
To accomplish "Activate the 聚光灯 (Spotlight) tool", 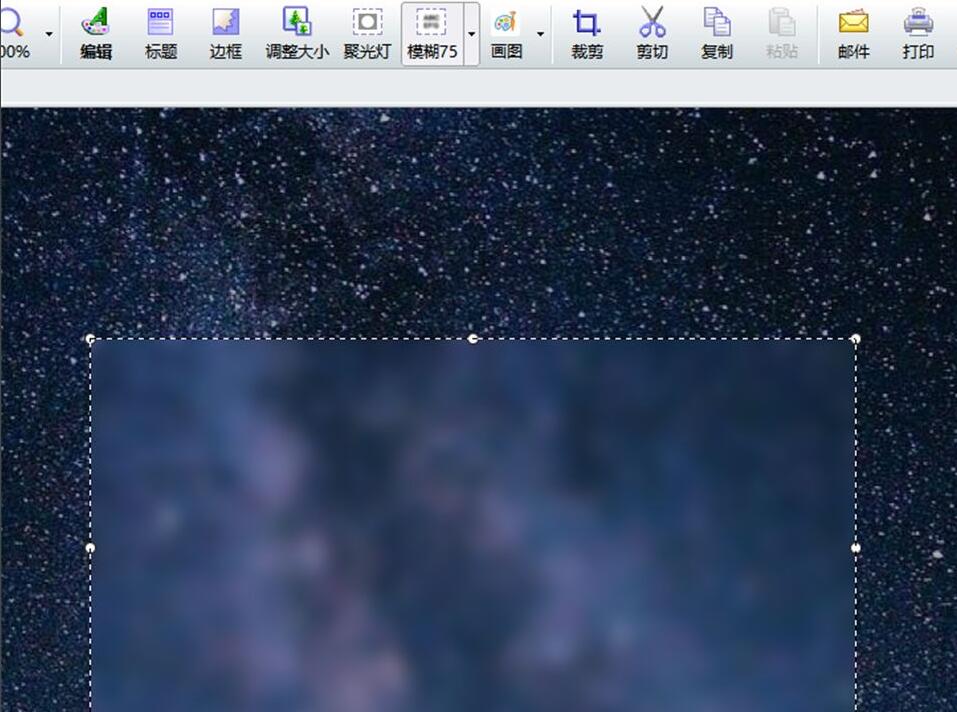I will click(x=367, y=34).
